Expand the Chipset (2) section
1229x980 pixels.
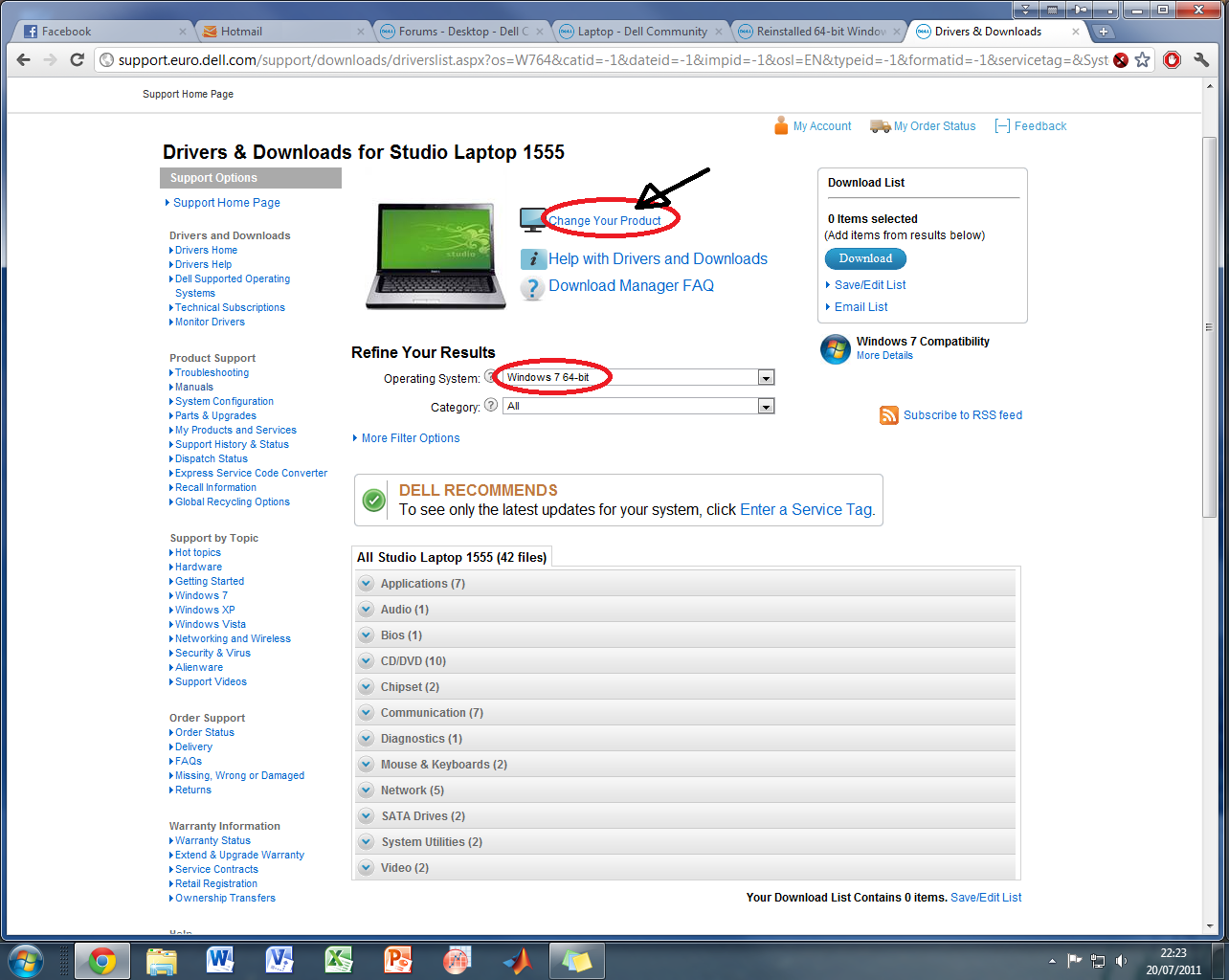tap(684, 687)
